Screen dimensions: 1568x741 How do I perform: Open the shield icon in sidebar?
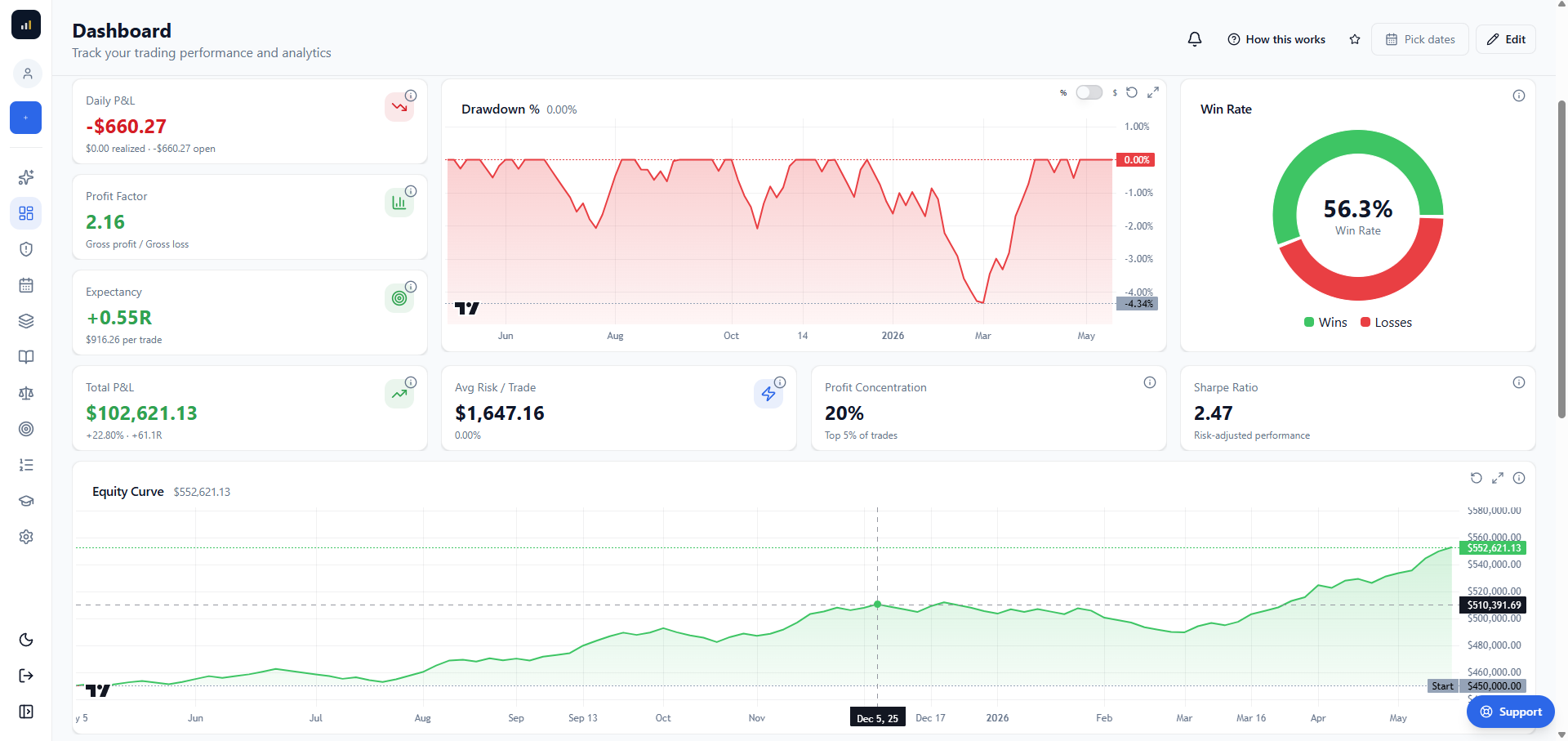pyautogui.click(x=26, y=249)
